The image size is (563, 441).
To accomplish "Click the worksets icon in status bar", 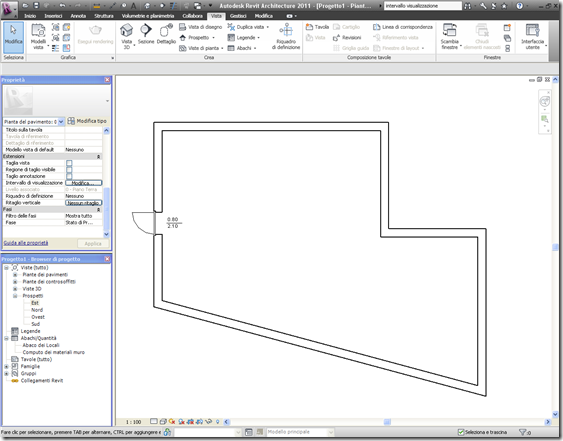I will click(x=167, y=432).
